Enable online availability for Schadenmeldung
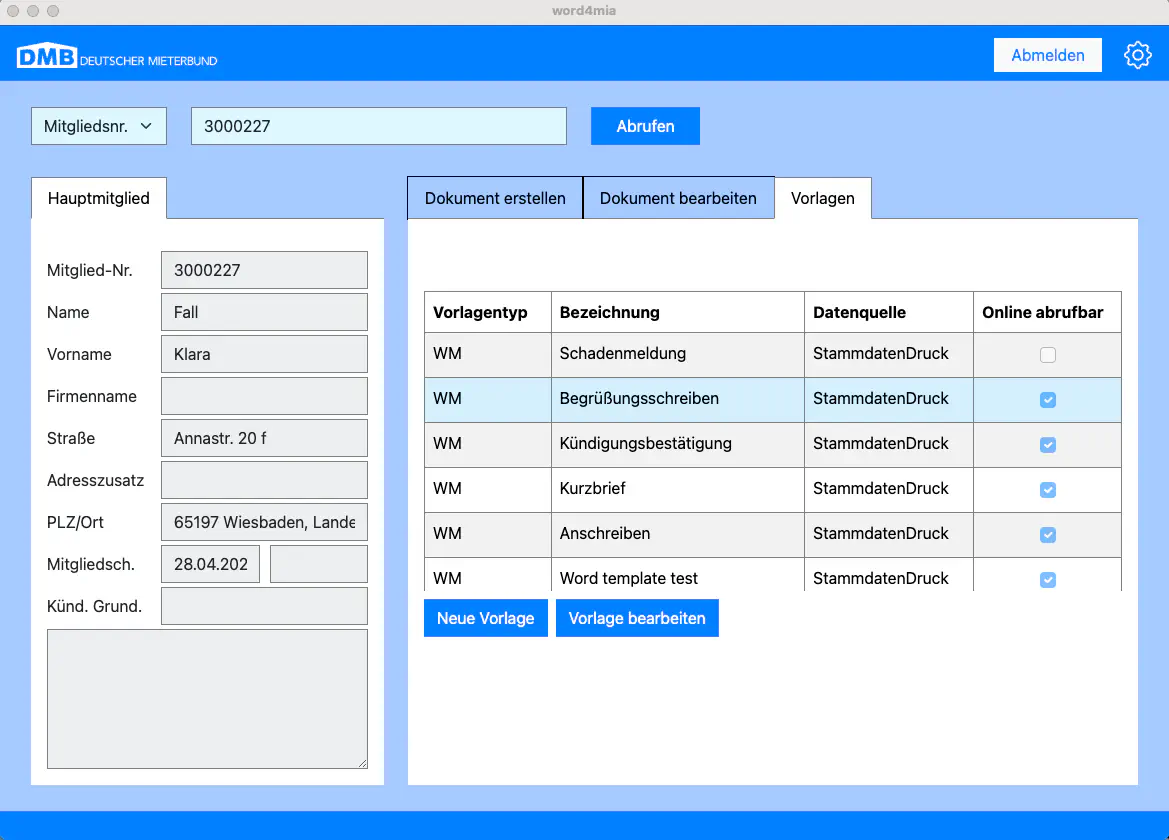 coord(1047,355)
